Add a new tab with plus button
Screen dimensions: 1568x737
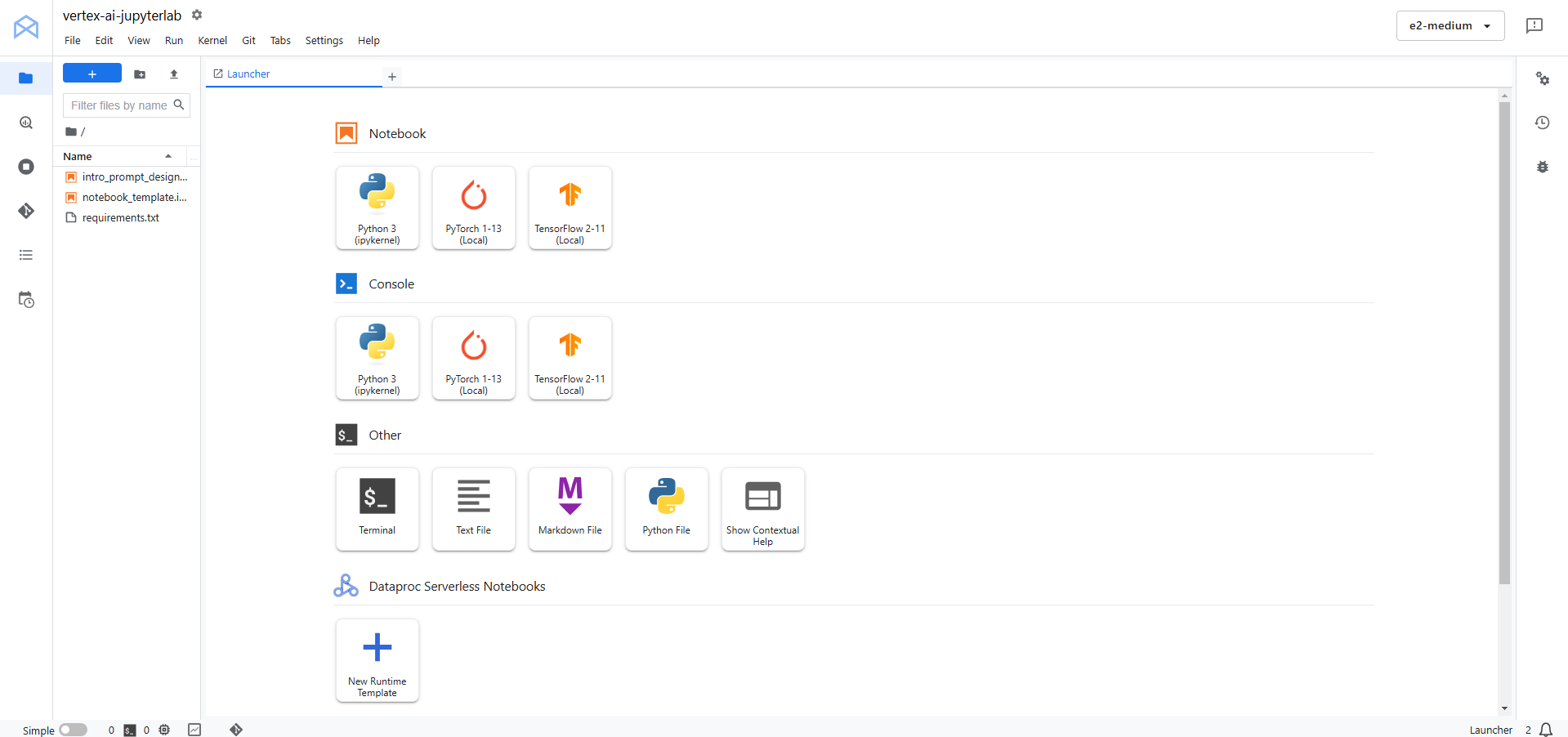tap(392, 77)
